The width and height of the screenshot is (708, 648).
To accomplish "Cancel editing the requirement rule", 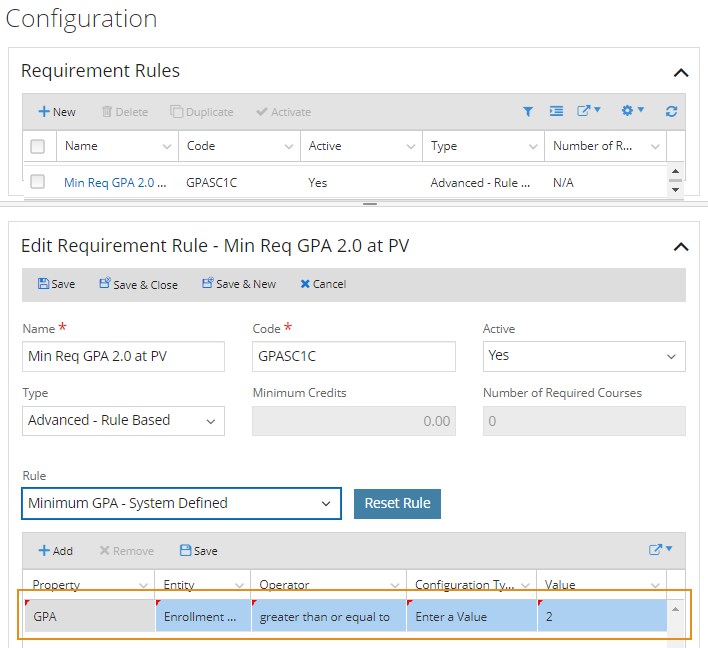I will (x=323, y=284).
